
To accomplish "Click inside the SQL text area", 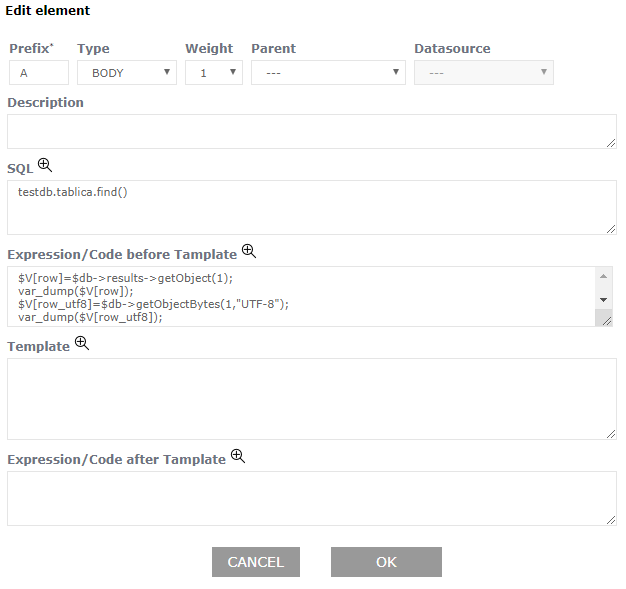I will pyautogui.click(x=310, y=207).
